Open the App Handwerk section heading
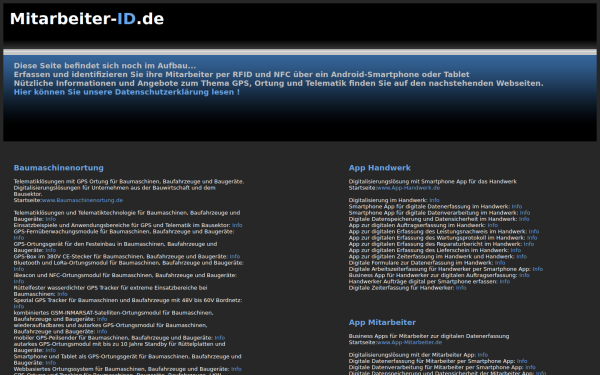This screenshot has height=375, width=600. 380,168
